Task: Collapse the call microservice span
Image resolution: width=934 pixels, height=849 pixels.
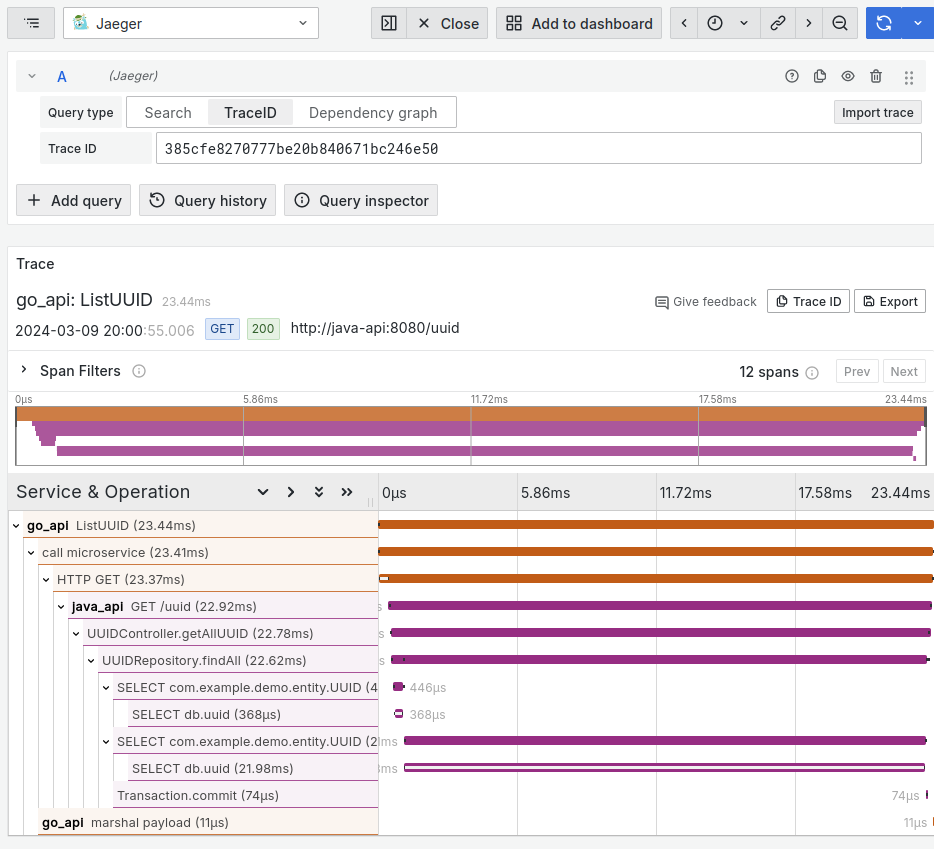Action: [31, 553]
